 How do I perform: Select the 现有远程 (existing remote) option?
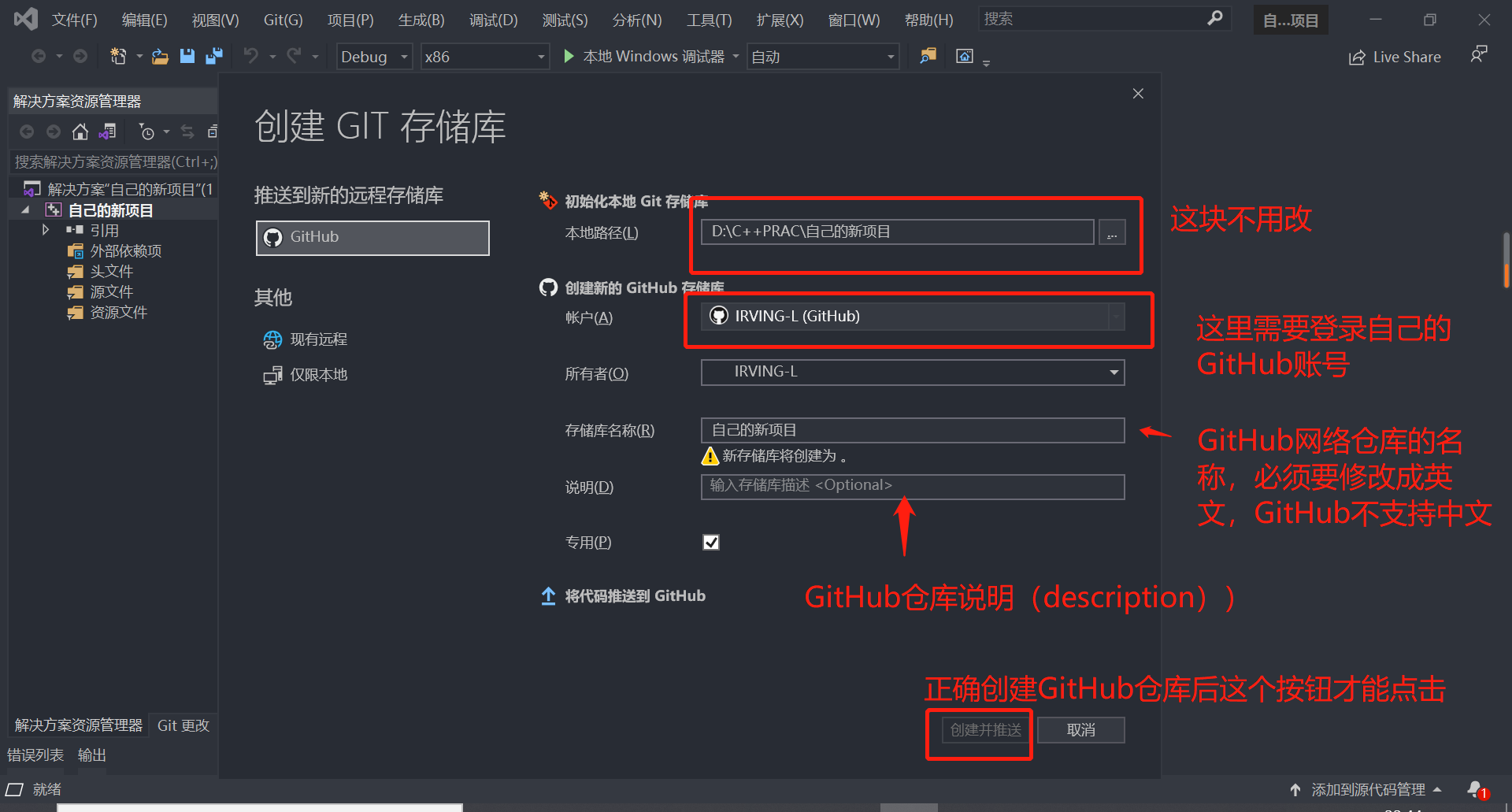pos(318,339)
